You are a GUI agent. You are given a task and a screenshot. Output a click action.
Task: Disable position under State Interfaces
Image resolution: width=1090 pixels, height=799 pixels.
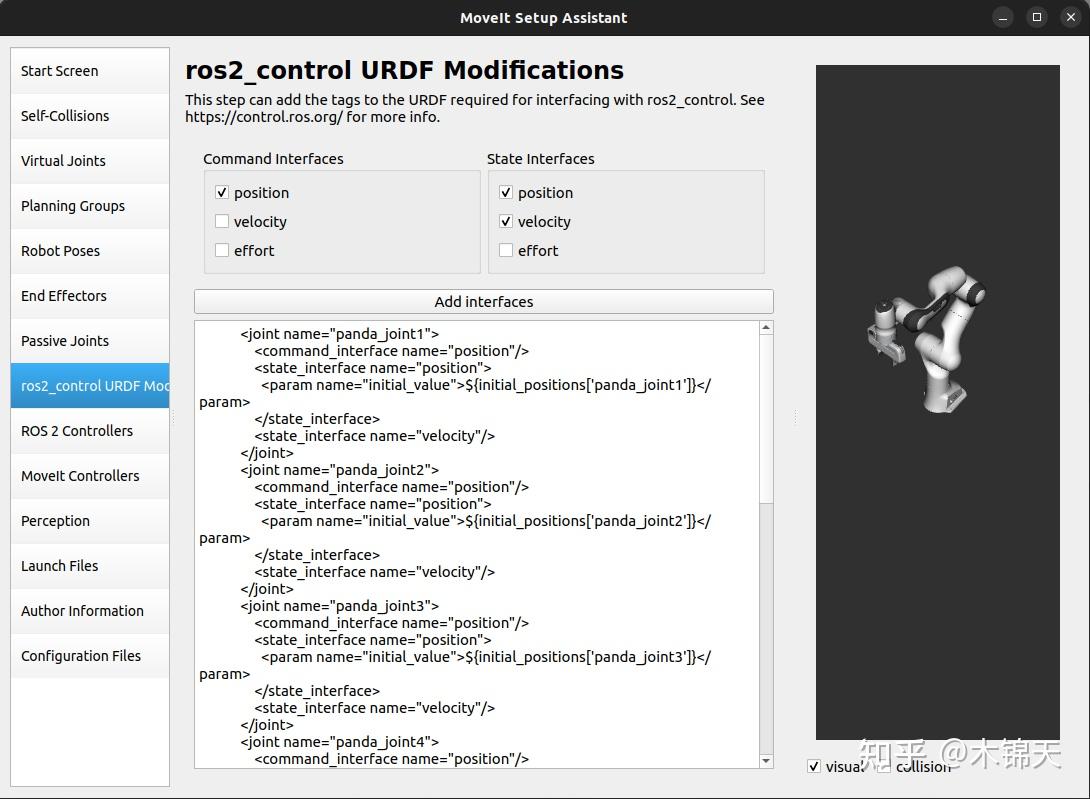[x=506, y=192]
